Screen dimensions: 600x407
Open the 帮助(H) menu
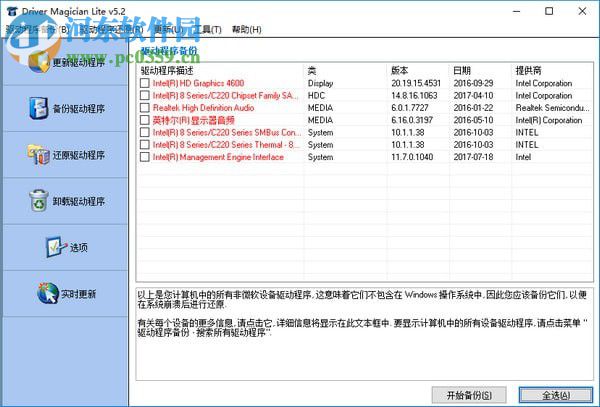[x=246, y=29]
